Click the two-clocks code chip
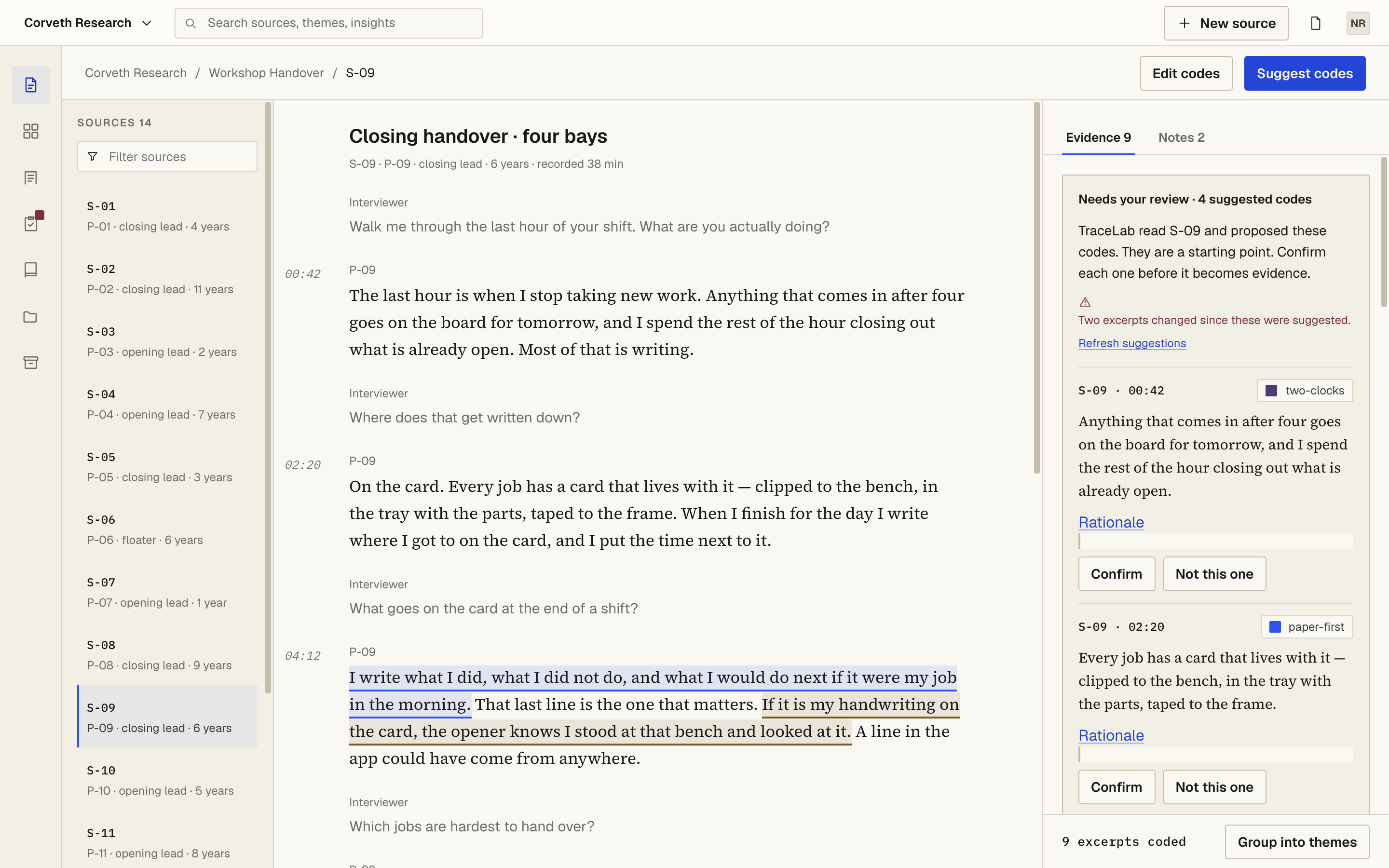The image size is (1389, 868). [1305, 391]
